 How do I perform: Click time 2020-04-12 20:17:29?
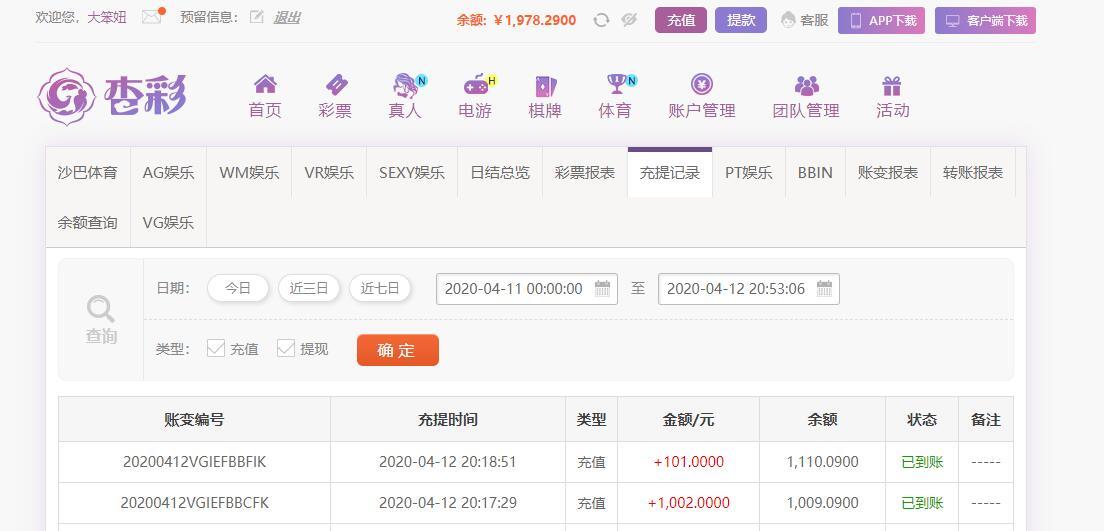click(448, 503)
